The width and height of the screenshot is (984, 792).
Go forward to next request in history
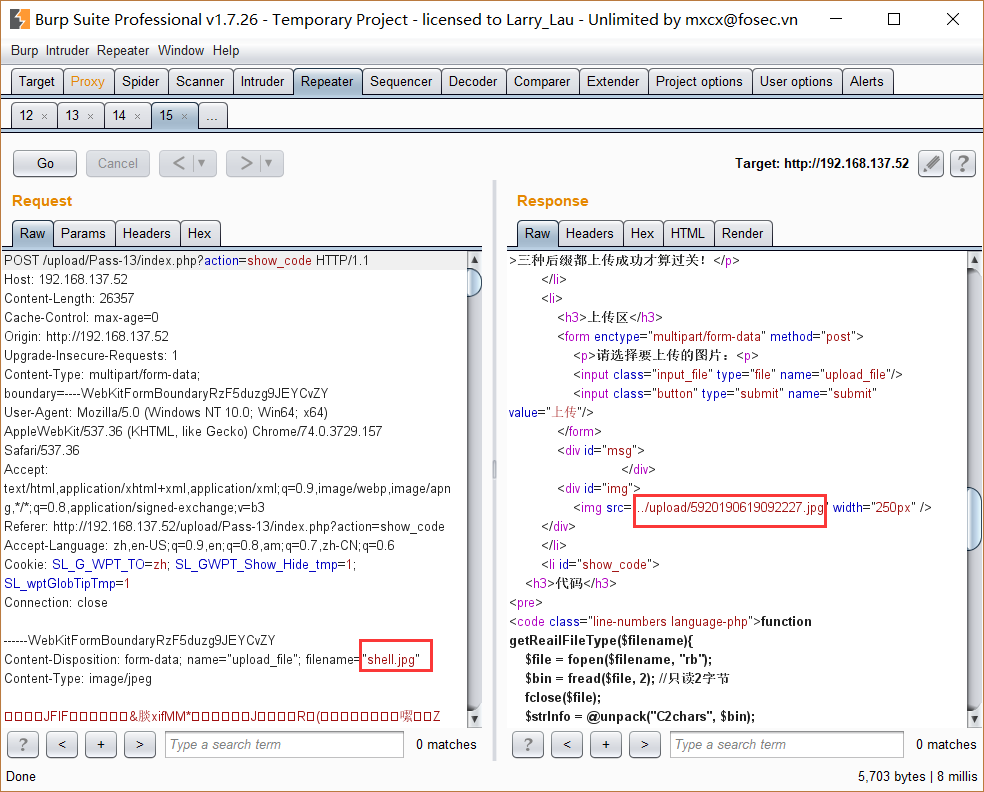pos(246,164)
